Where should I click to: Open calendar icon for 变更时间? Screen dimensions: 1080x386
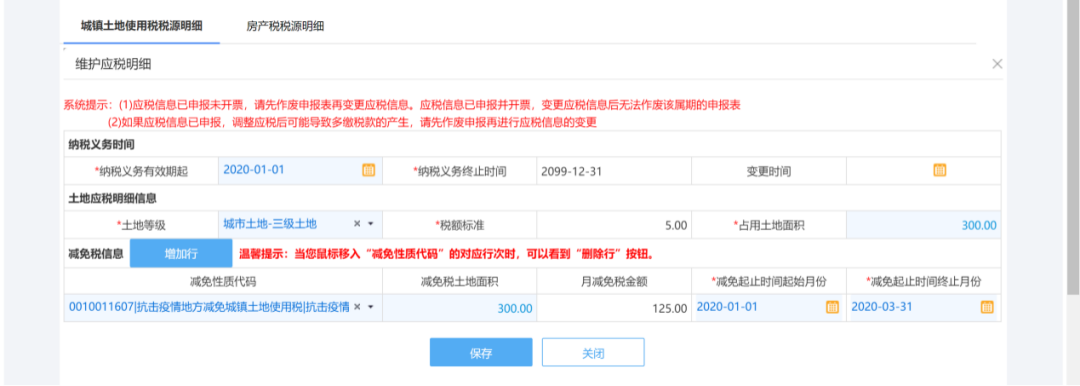(x=939, y=170)
